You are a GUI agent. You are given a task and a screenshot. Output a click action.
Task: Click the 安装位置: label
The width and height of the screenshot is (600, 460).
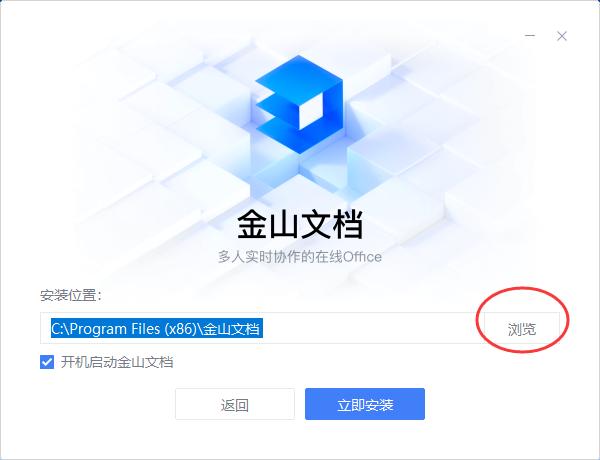(x=71, y=295)
